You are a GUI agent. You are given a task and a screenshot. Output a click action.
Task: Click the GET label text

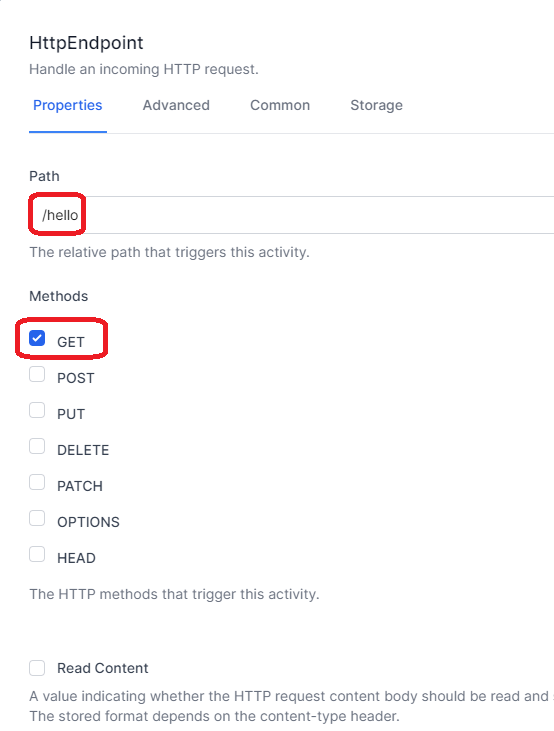[x=70, y=342]
